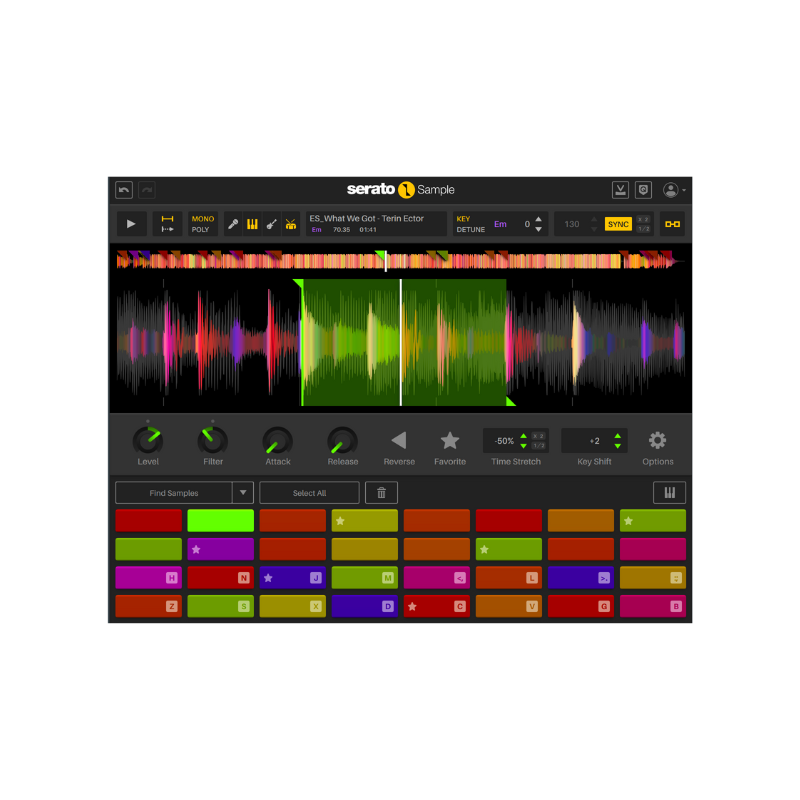The height and width of the screenshot is (800, 800).
Task: Select the guitar bass stem icon
Action: [x=271, y=224]
